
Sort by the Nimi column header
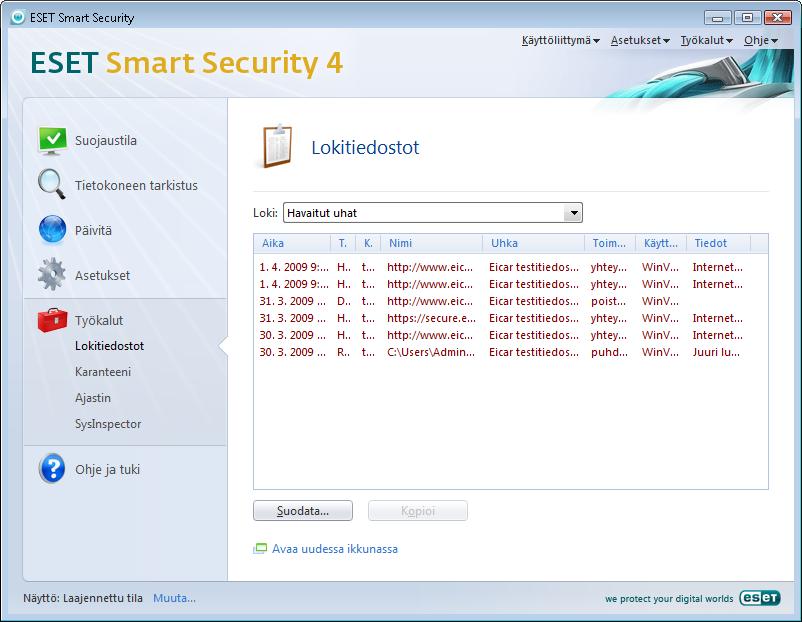(431, 243)
